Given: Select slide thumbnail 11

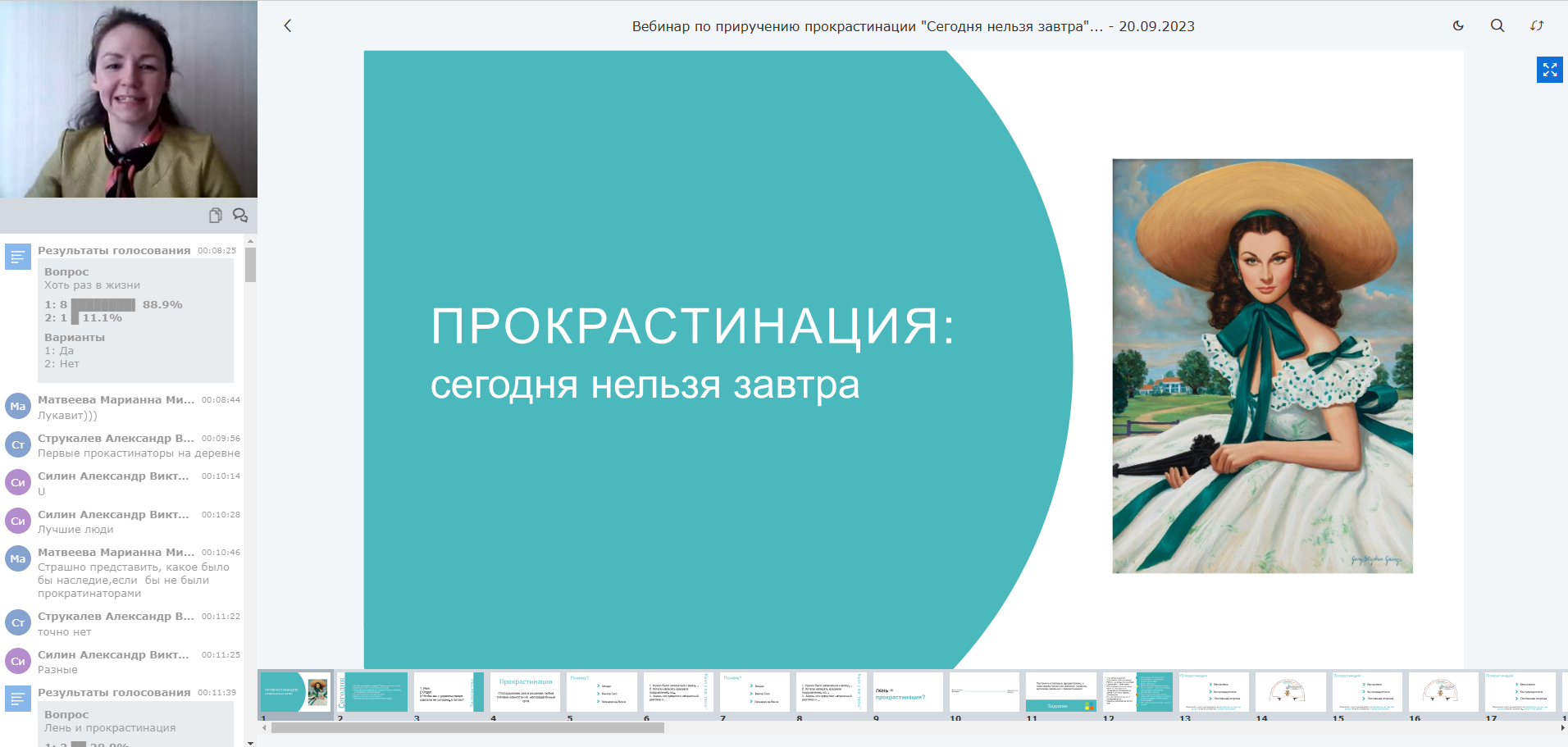Looking at the screenshot, I should [x=1061, y=691].
